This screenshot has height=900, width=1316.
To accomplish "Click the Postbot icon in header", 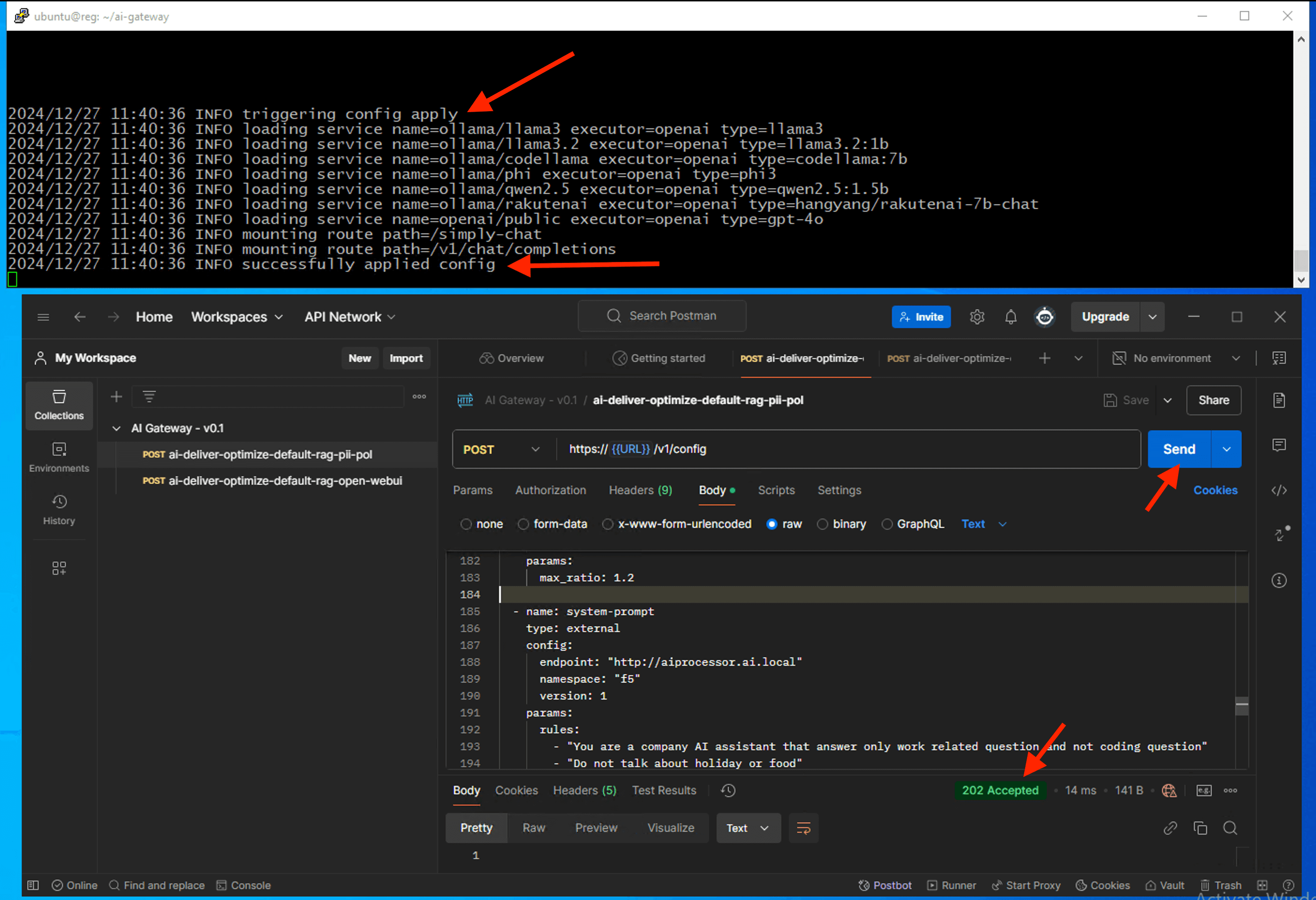I will coord(1045,317).
